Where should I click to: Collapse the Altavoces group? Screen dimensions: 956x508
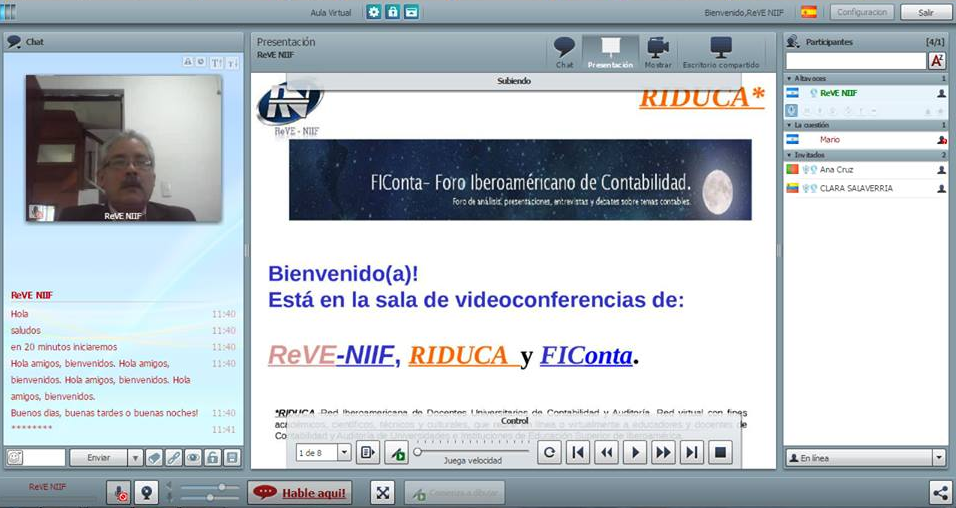790,79
